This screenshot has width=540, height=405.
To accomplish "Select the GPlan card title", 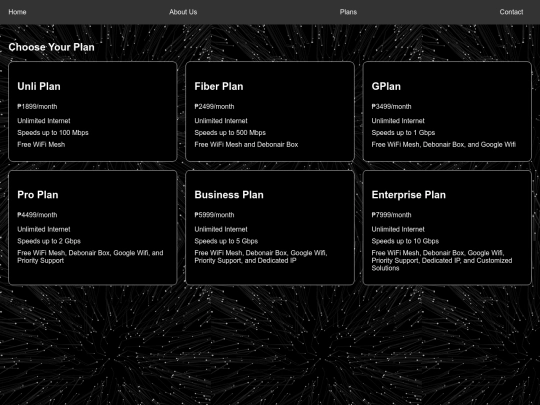I will click(386, 86).
